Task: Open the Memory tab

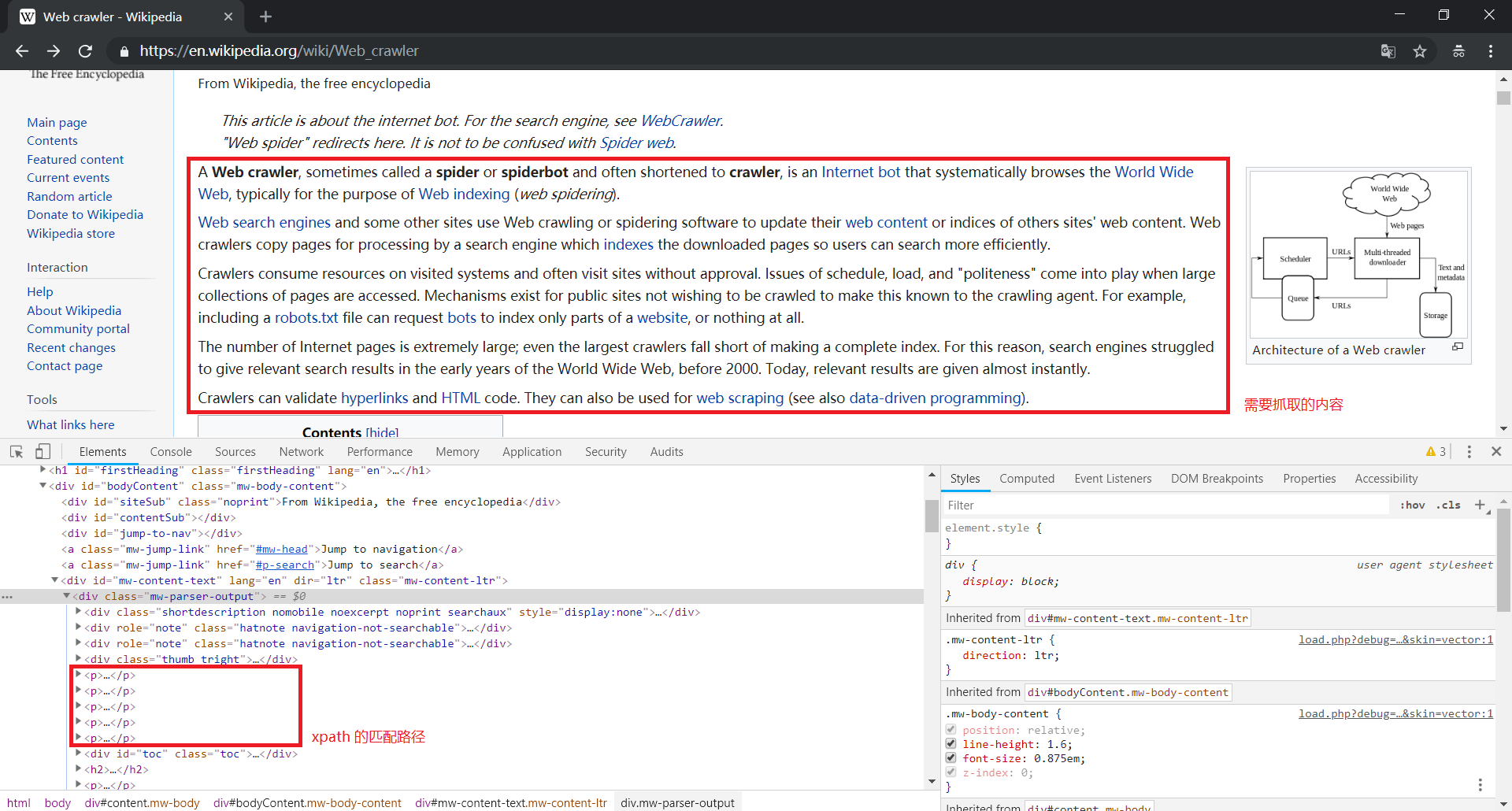Action: click(458, 452)
